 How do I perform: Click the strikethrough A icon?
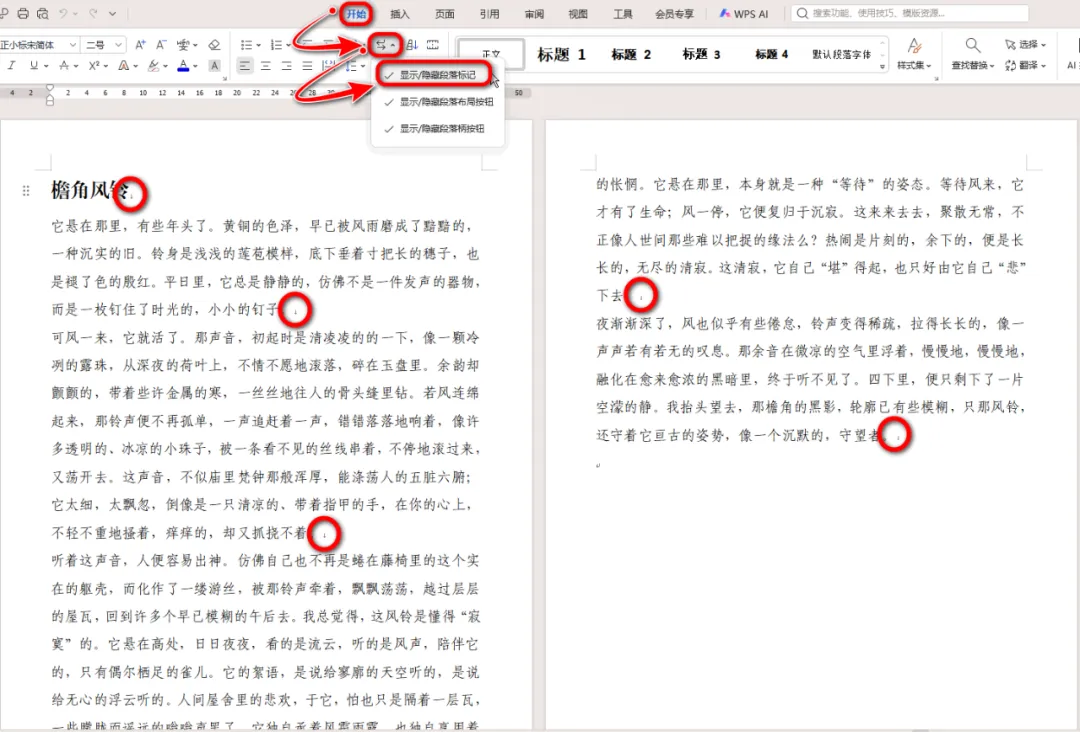coord(63,65)
